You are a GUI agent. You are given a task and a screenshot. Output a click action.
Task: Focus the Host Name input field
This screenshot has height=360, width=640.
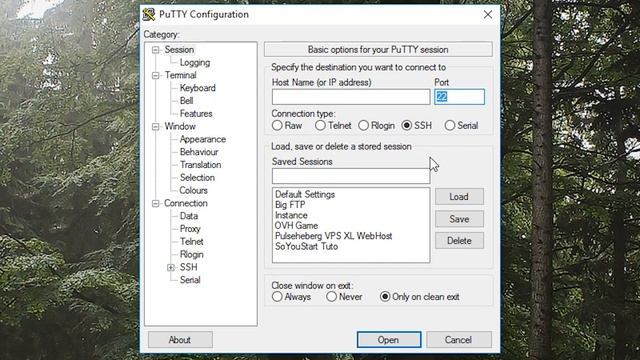click(x=351, y=97)
